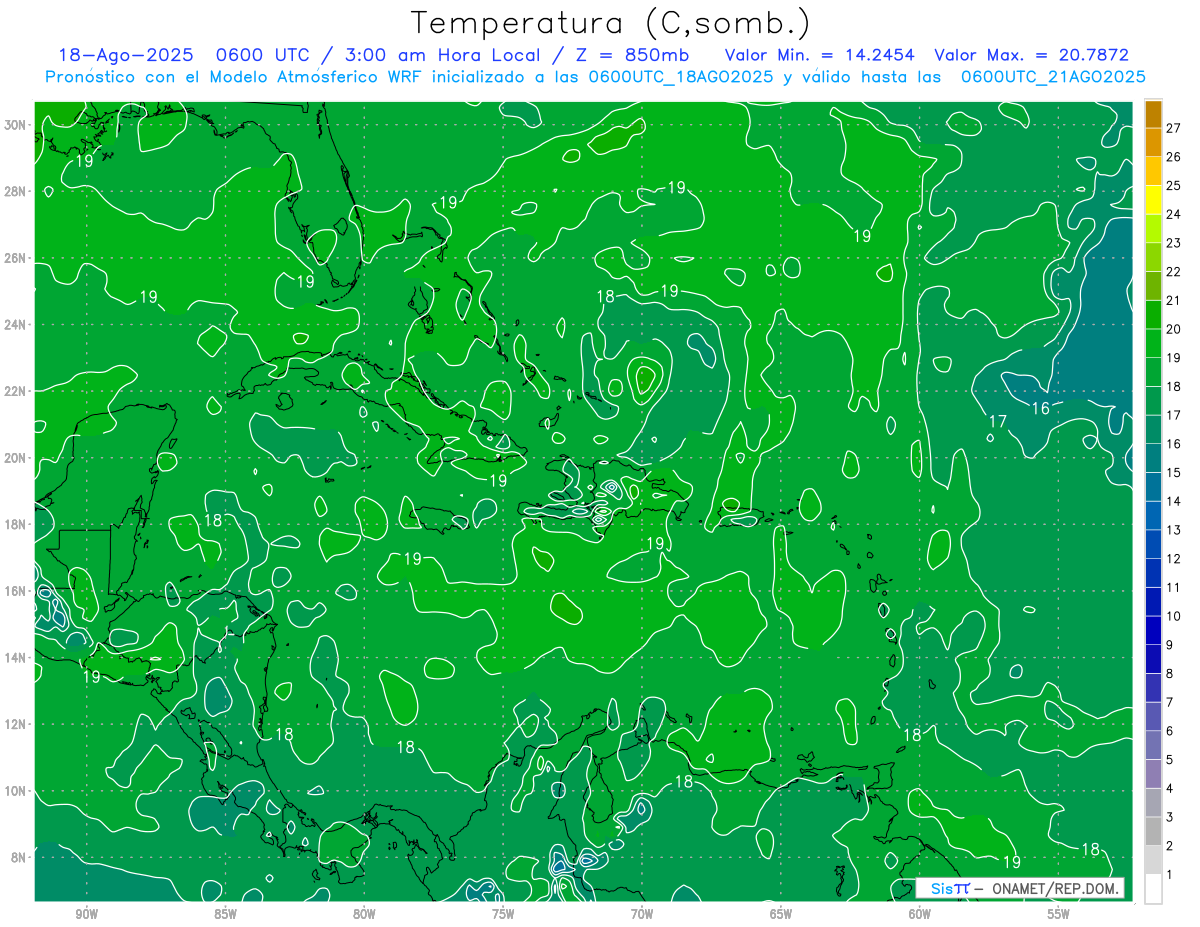This screenshot has height=927, width=1200.
Task: Pick the white bottom swatch of the color scale
Action: pyautogui.click(x=1153, y=889)
